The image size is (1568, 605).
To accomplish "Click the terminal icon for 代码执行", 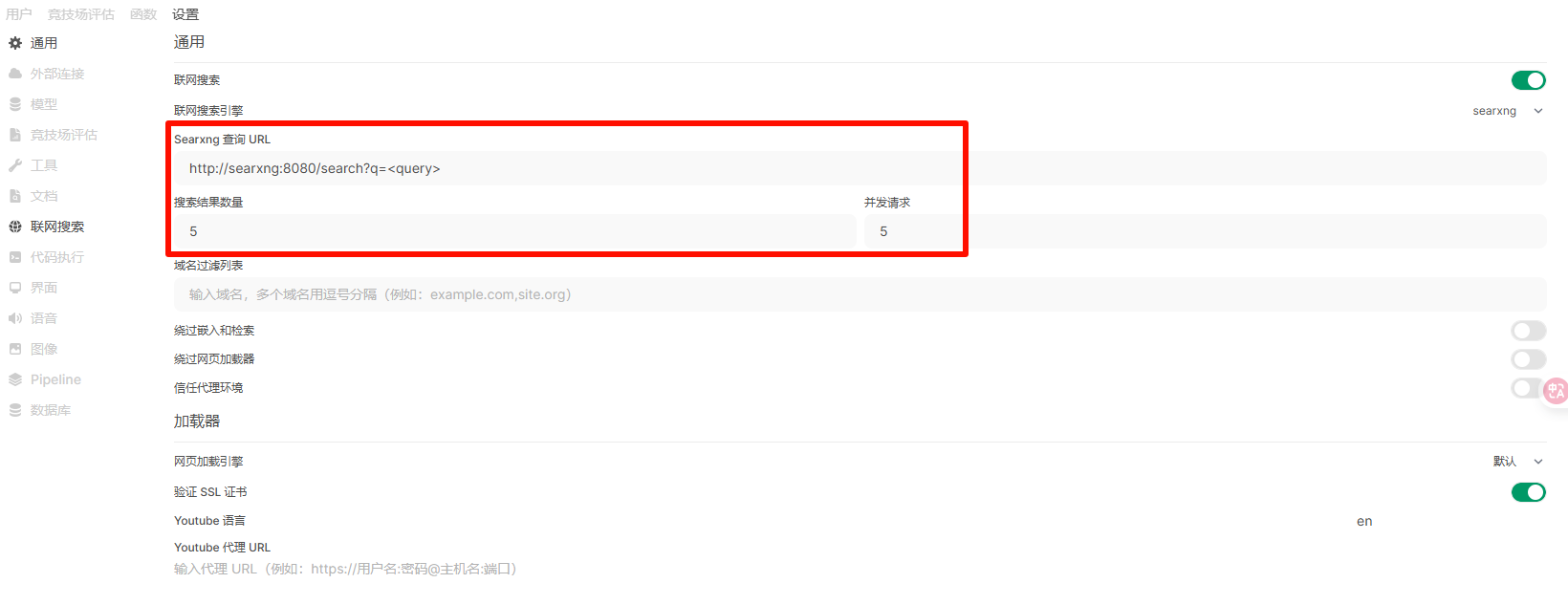I will click(15, 257).
